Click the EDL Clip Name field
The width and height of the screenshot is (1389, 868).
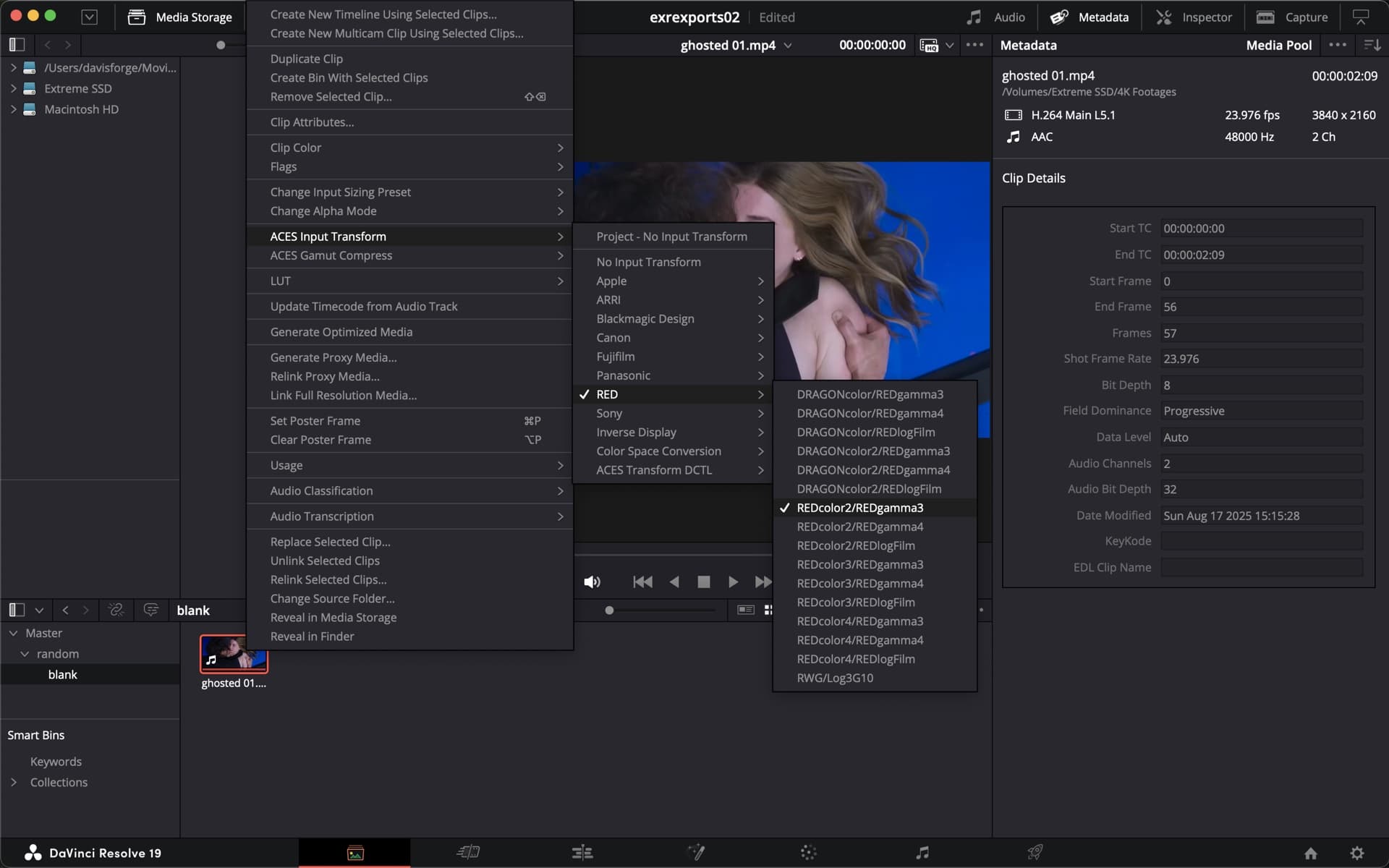1262,567
